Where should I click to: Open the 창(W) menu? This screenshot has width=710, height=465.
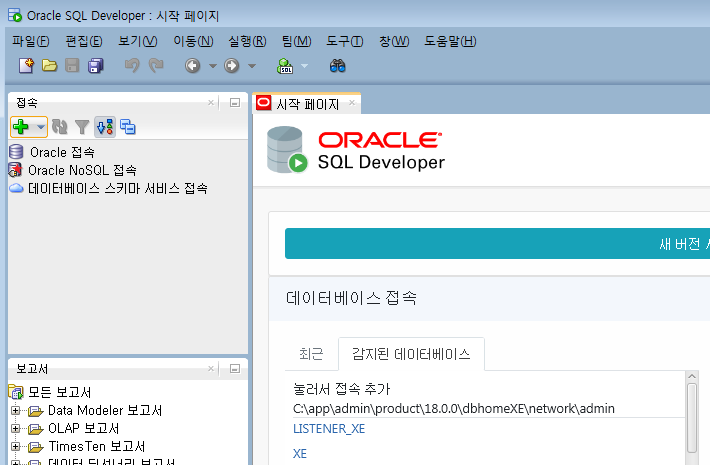click(x=394, y=41)
